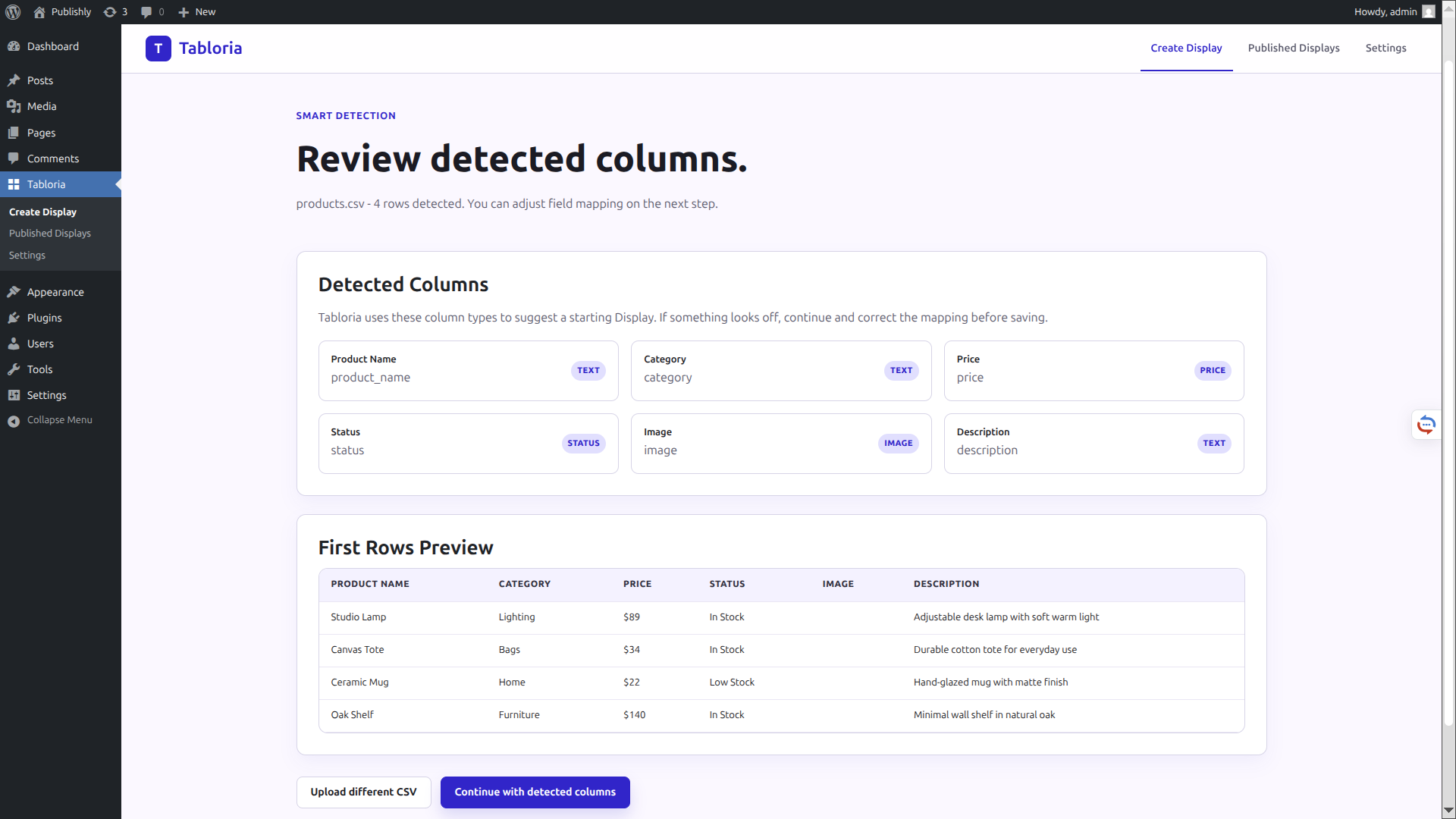Click the Tools wrench icon

[x=14, y=369]
